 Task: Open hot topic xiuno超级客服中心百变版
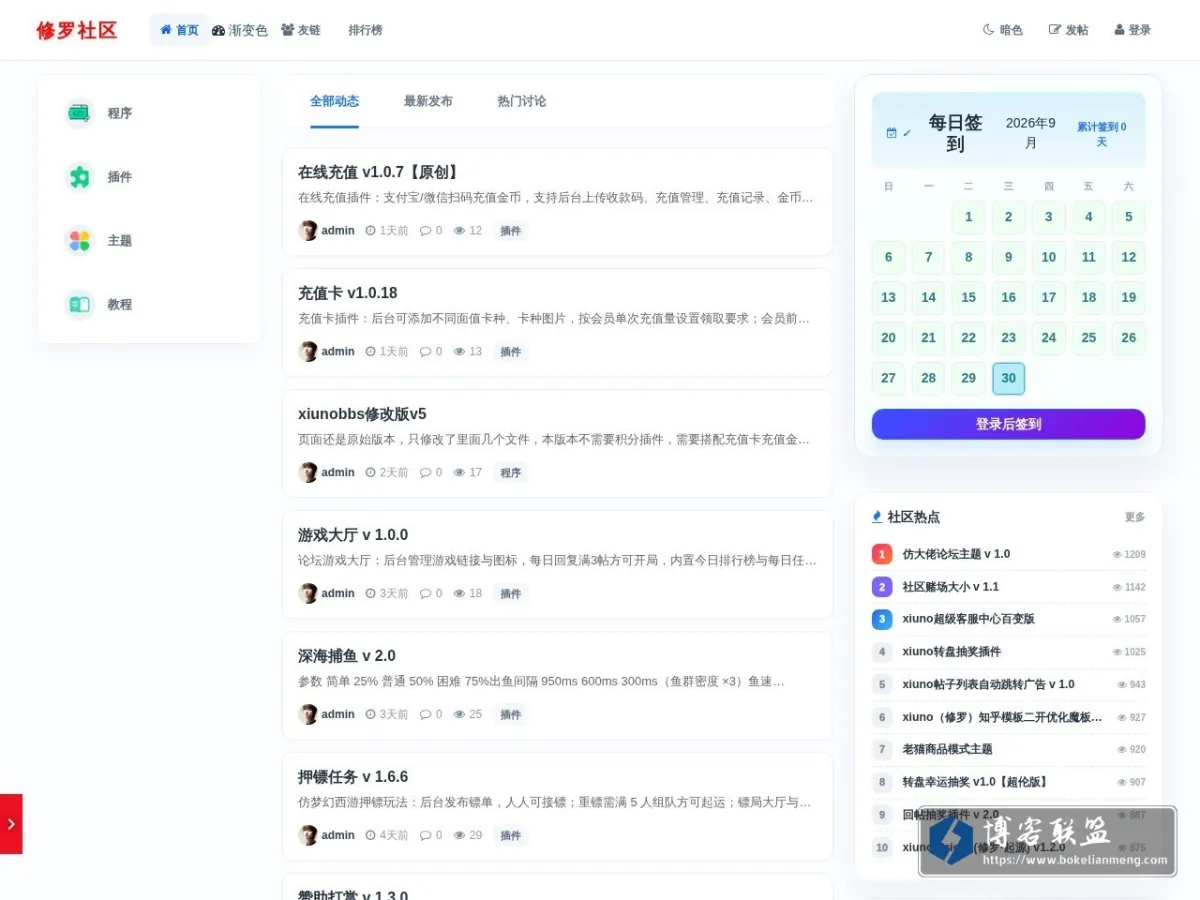click(968, 619)
